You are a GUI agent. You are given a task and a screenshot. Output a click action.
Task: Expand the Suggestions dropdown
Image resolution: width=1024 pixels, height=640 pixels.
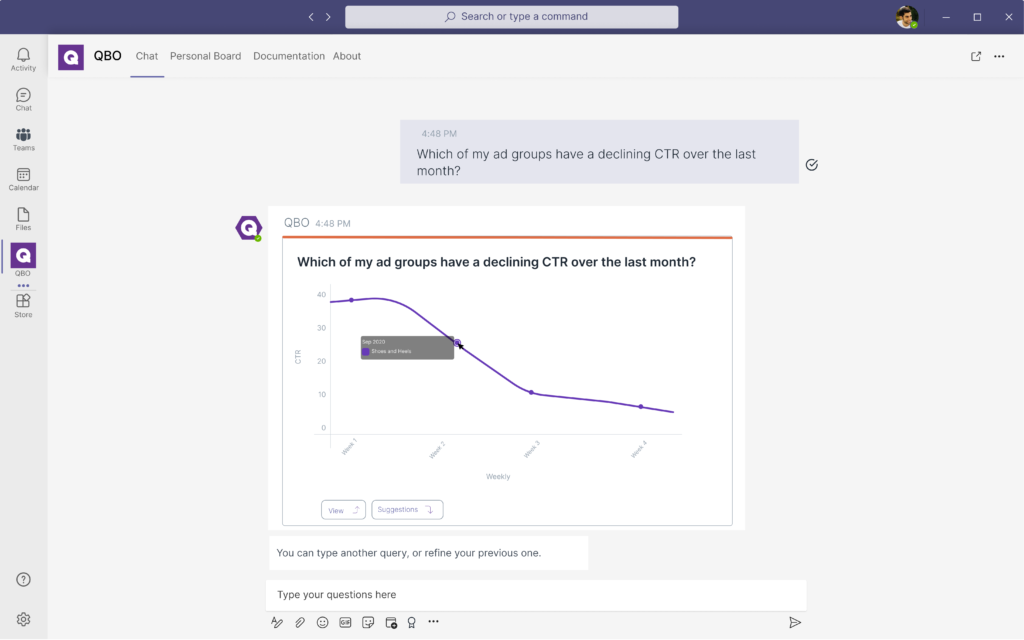[407, 510]
